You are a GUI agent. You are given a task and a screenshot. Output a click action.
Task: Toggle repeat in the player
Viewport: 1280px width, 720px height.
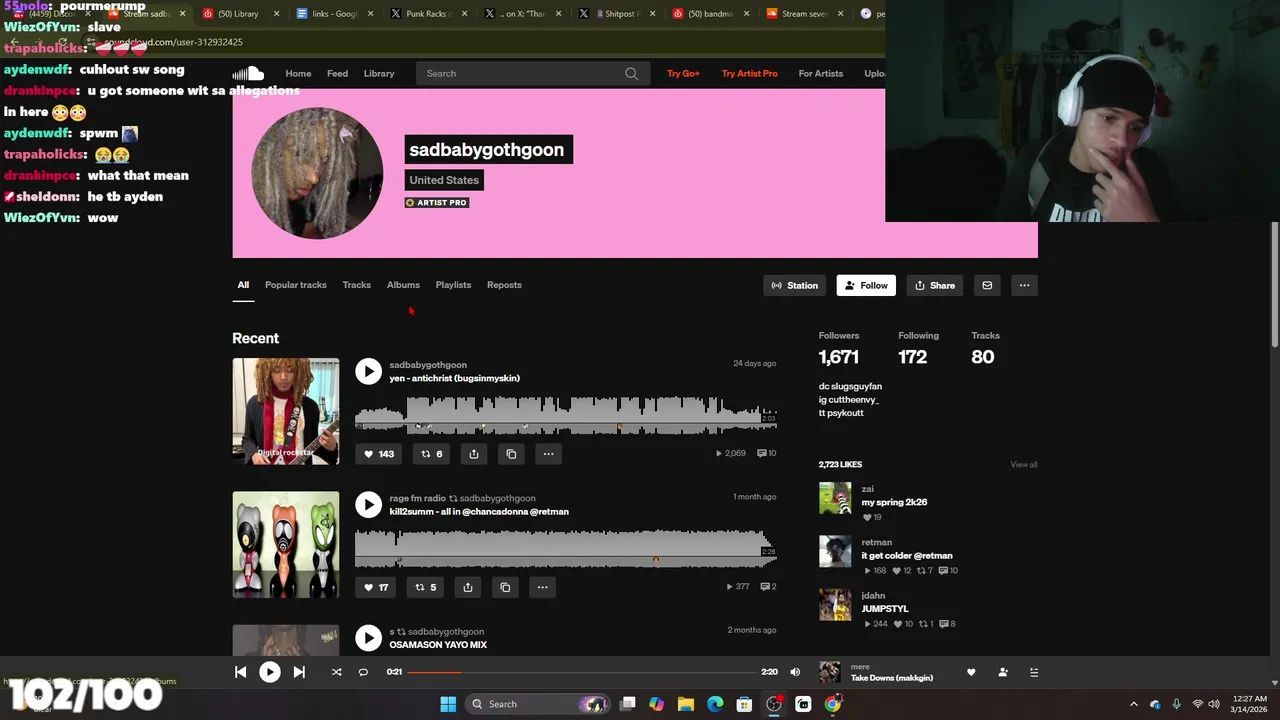(363, 672)
